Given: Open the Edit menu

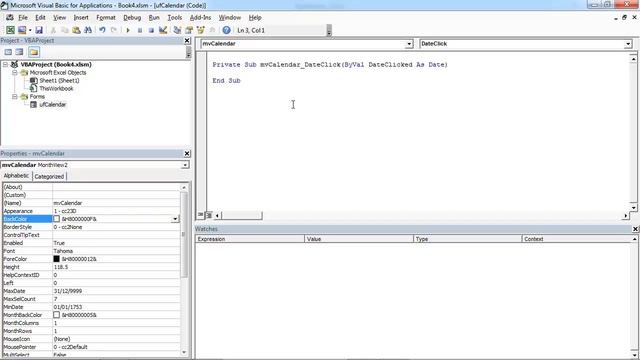Looking at the screenshot, I should click(40, 18).
